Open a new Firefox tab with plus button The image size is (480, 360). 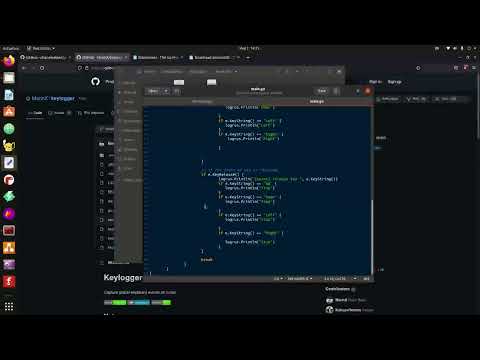click(248, 57)
